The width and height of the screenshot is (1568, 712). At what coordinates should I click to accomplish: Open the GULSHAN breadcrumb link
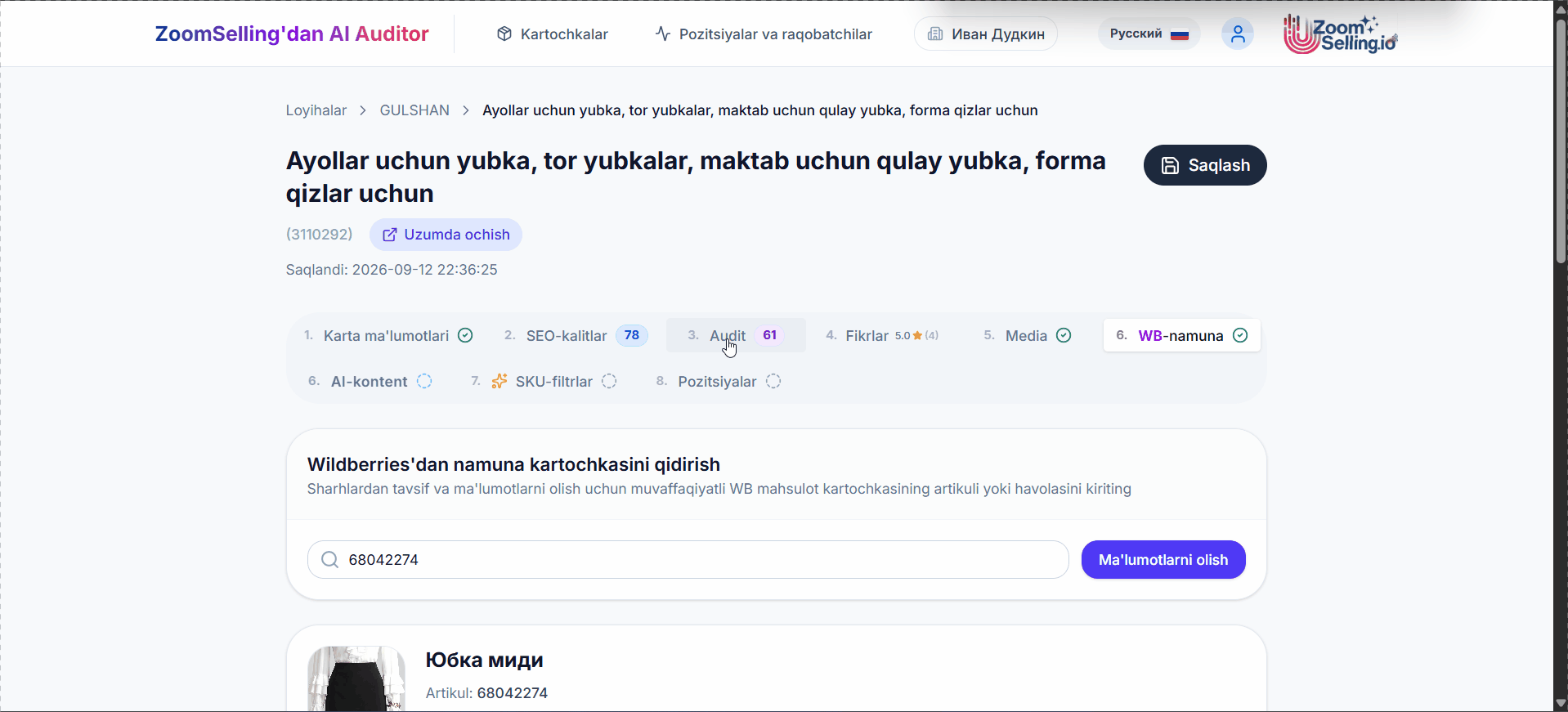click(414, 110)
